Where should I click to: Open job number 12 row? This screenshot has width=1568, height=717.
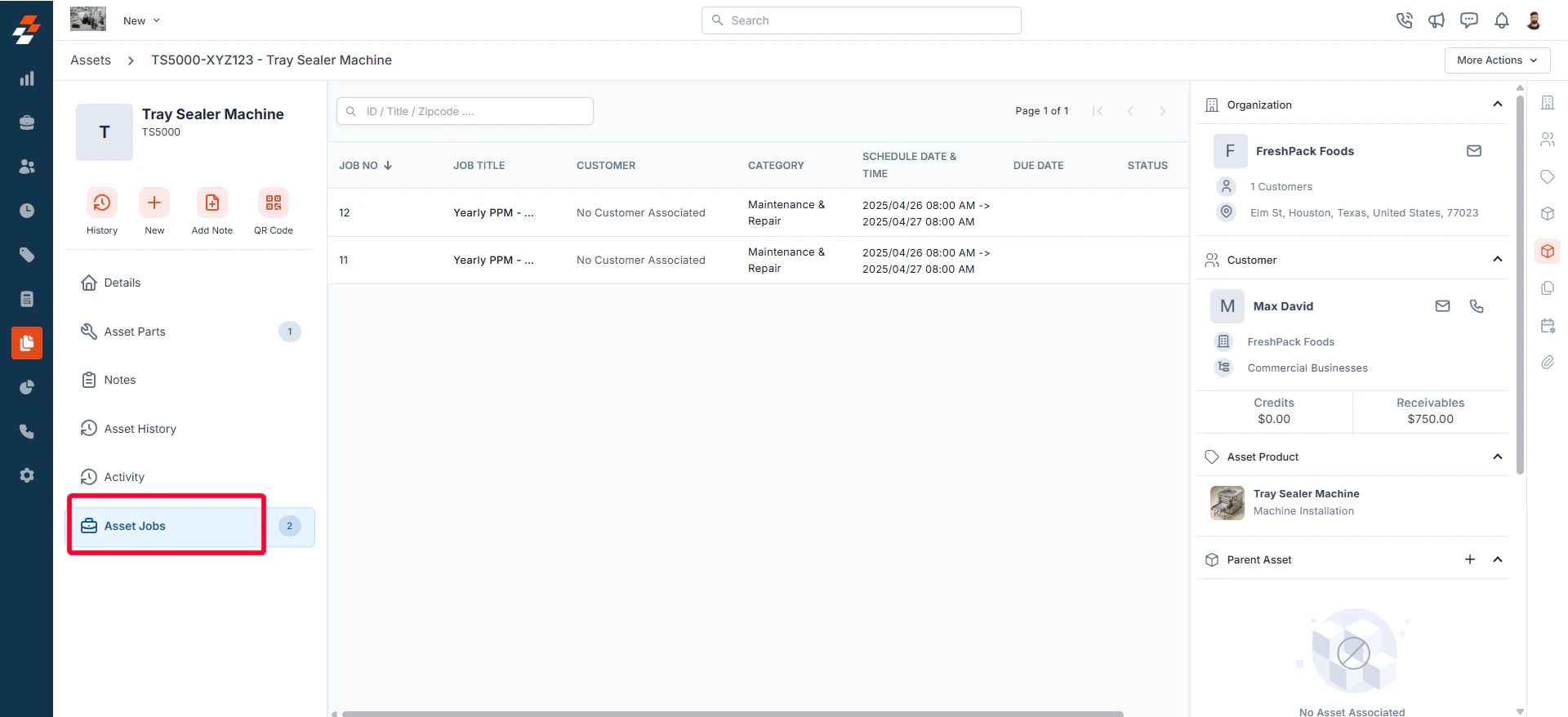[758, 213]
